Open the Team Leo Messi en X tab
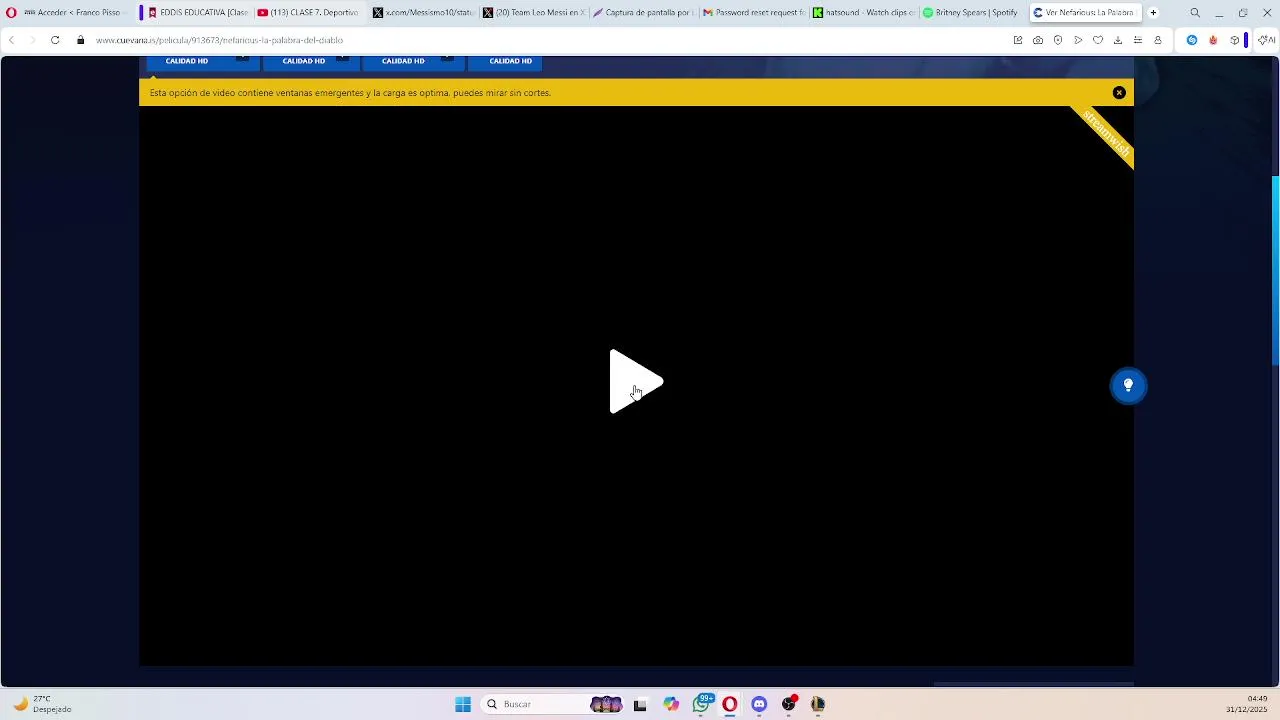Image resolution: width=1280 pixels, height=720 pixels. pos(533,13)
